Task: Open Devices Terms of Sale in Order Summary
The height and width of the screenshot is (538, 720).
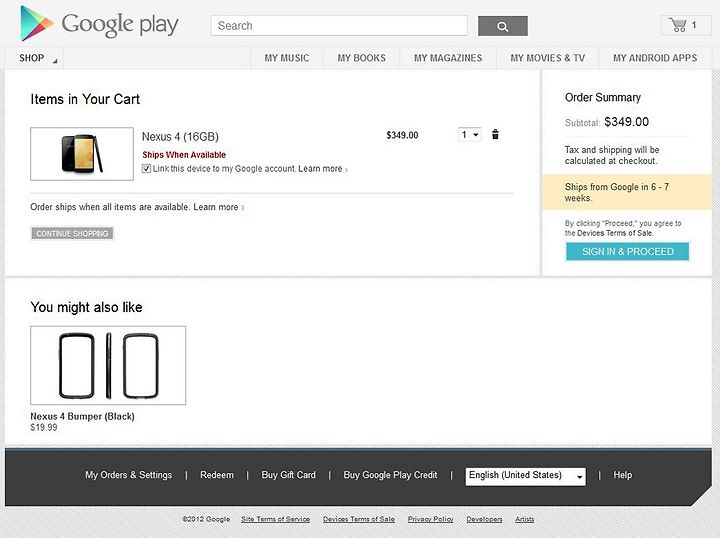Action: pos(615,233)
